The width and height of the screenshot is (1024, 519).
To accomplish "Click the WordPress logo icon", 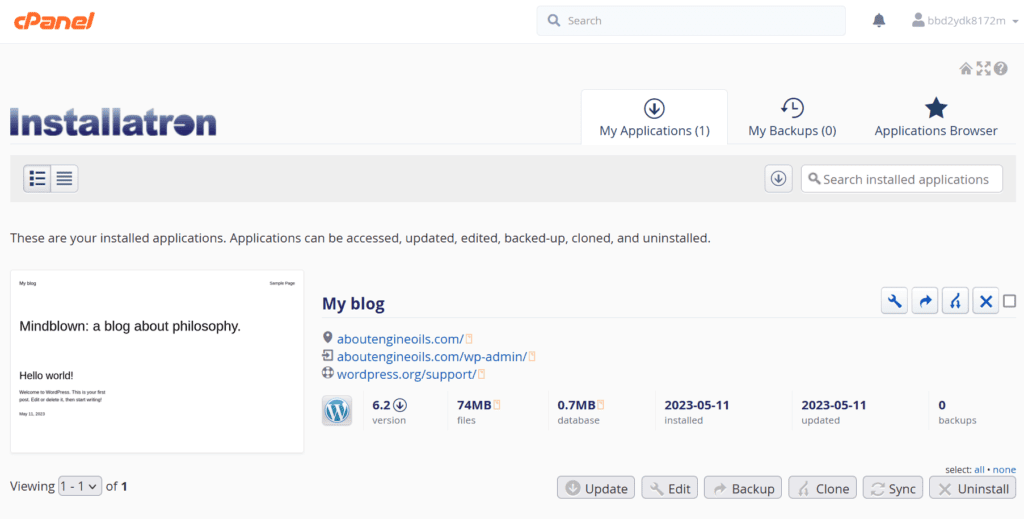I will (x=337, y=411).
